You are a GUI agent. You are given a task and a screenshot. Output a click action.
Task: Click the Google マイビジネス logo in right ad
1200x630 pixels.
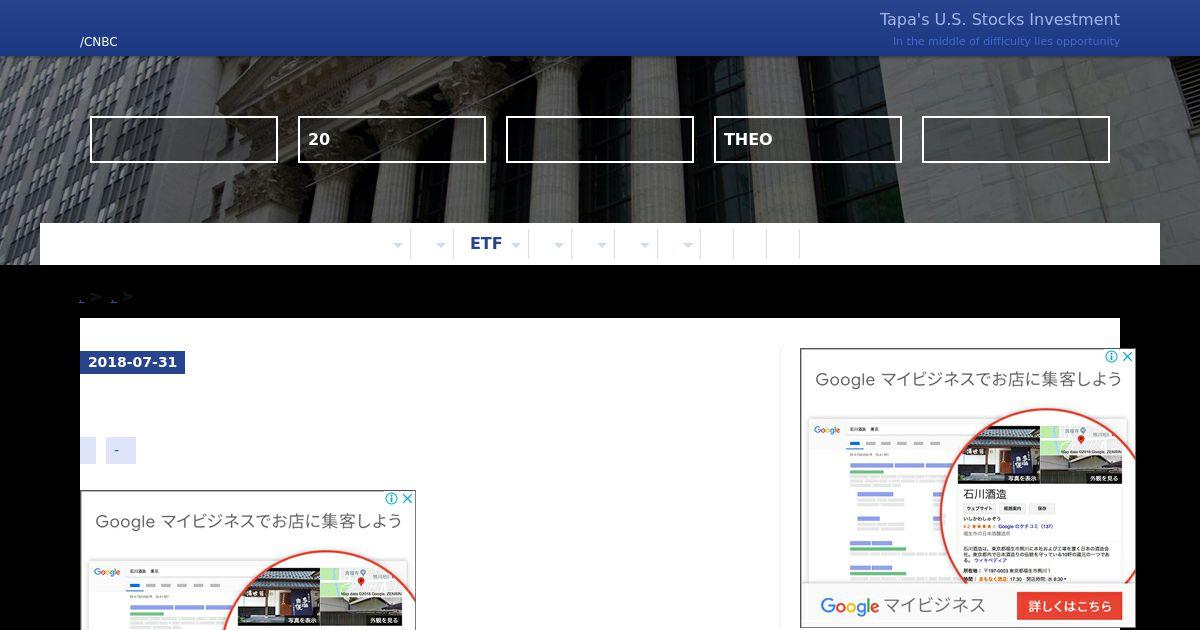(902, 605)
